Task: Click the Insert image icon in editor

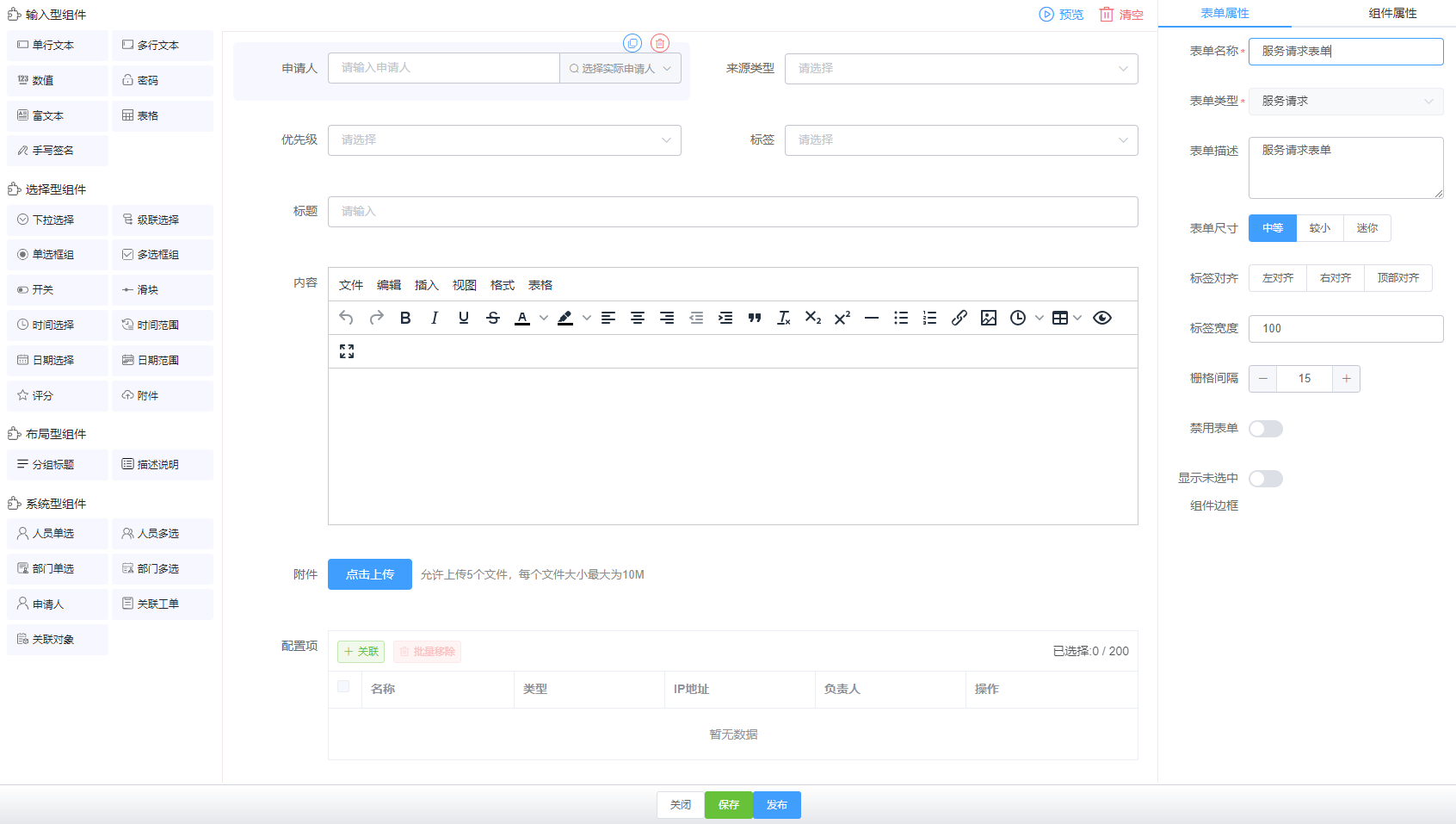Action: pyautogui.click(x=988, y=318)
